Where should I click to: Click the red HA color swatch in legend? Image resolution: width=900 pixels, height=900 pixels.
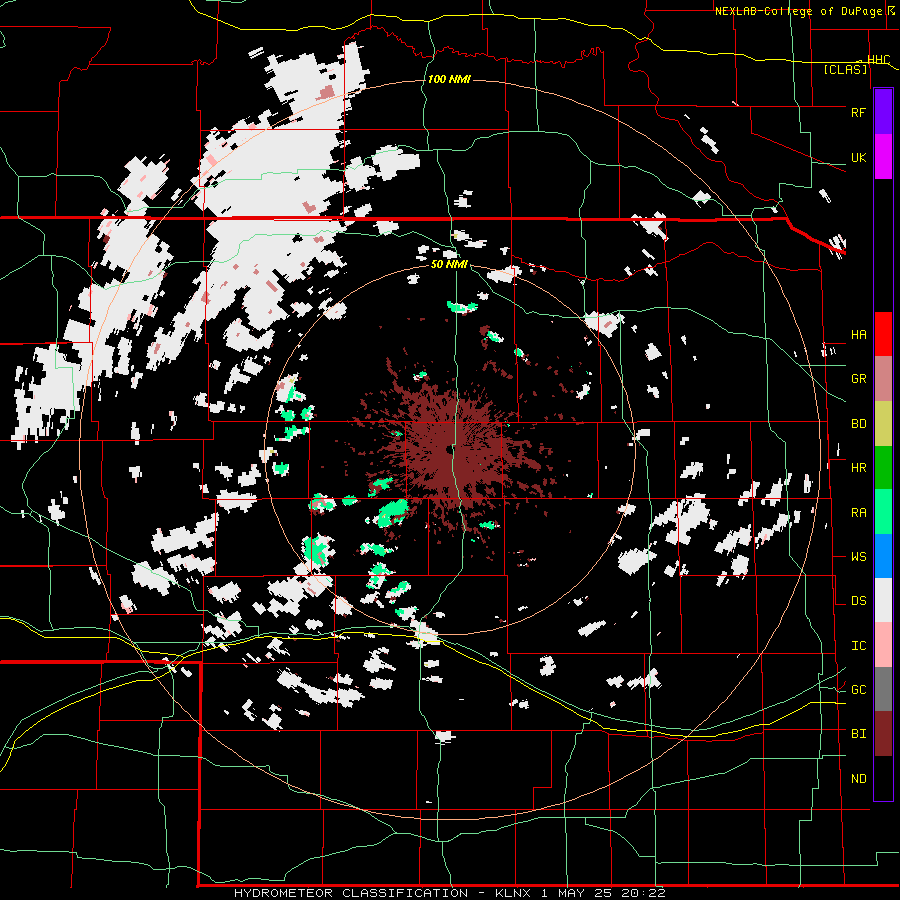point(883,334)
